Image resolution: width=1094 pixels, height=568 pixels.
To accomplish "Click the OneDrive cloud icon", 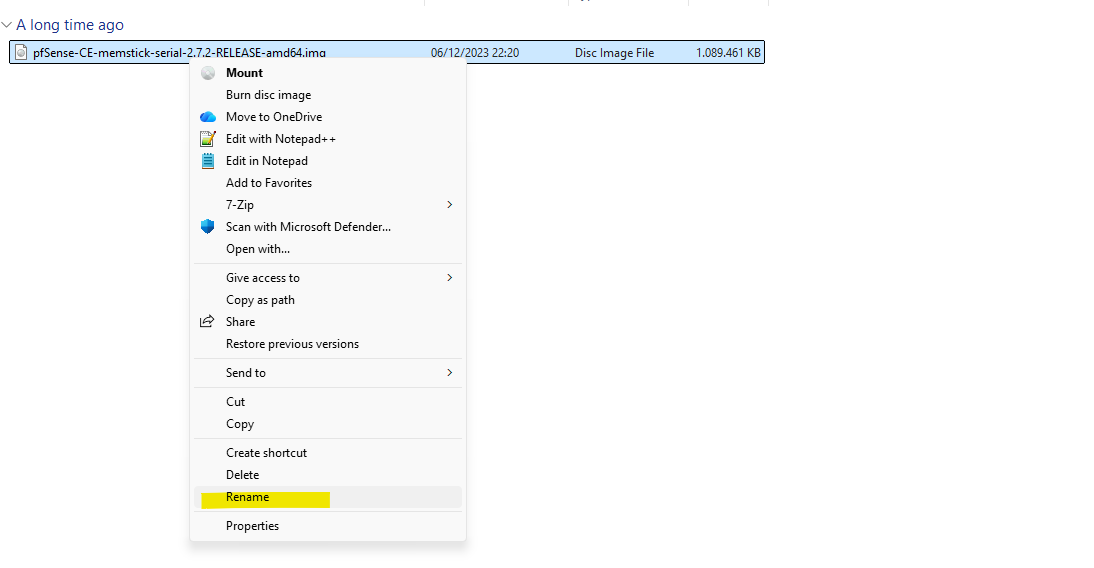I will tap(208, 117).
